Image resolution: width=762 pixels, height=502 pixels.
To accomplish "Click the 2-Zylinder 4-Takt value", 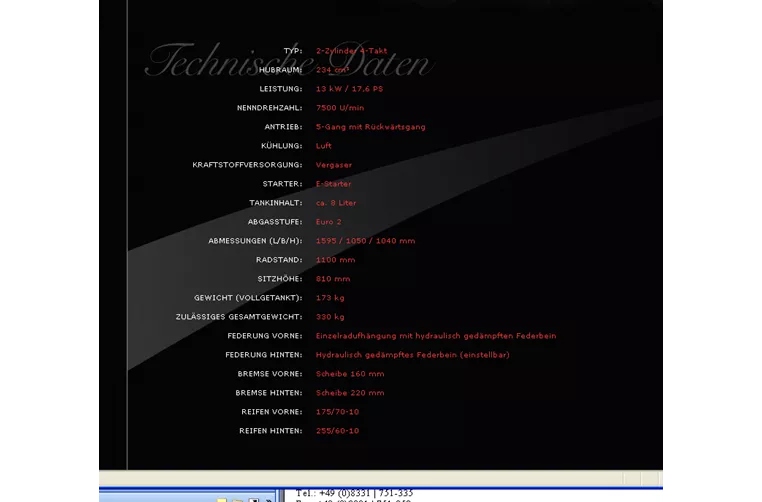I will 351,51.
